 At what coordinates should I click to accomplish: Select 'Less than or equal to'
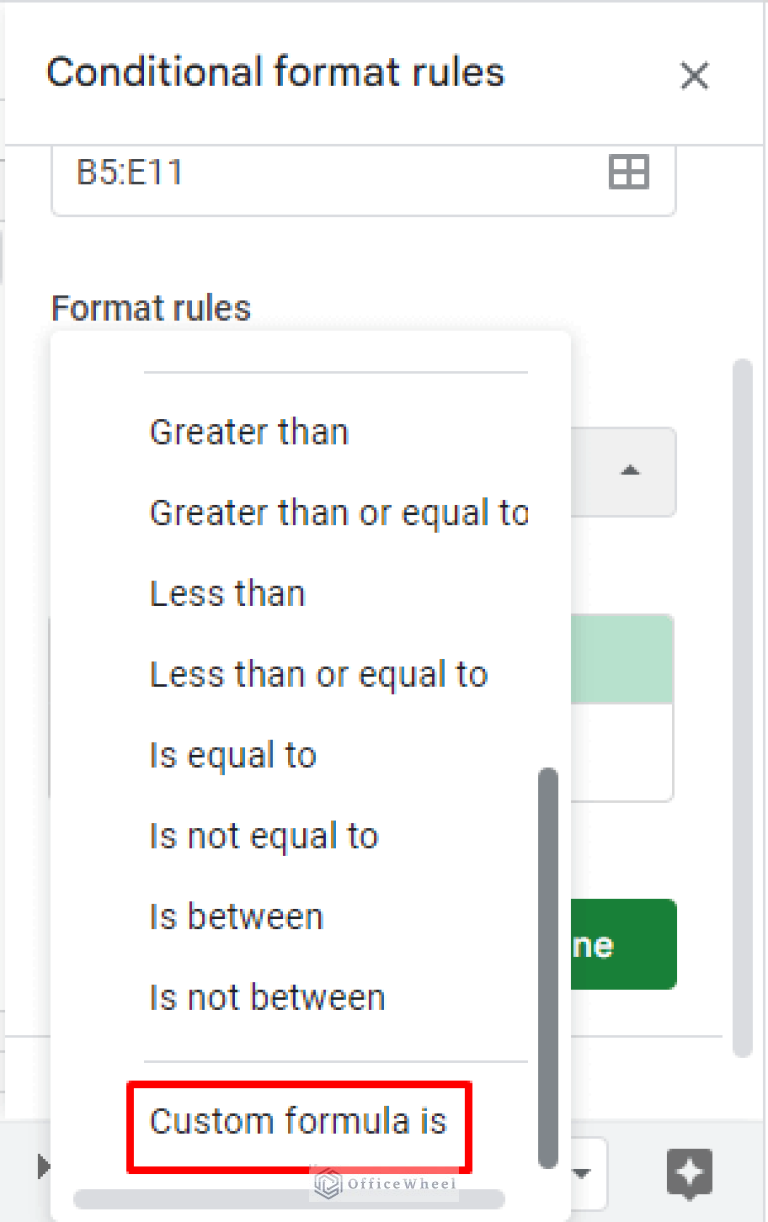click(319, 674)
